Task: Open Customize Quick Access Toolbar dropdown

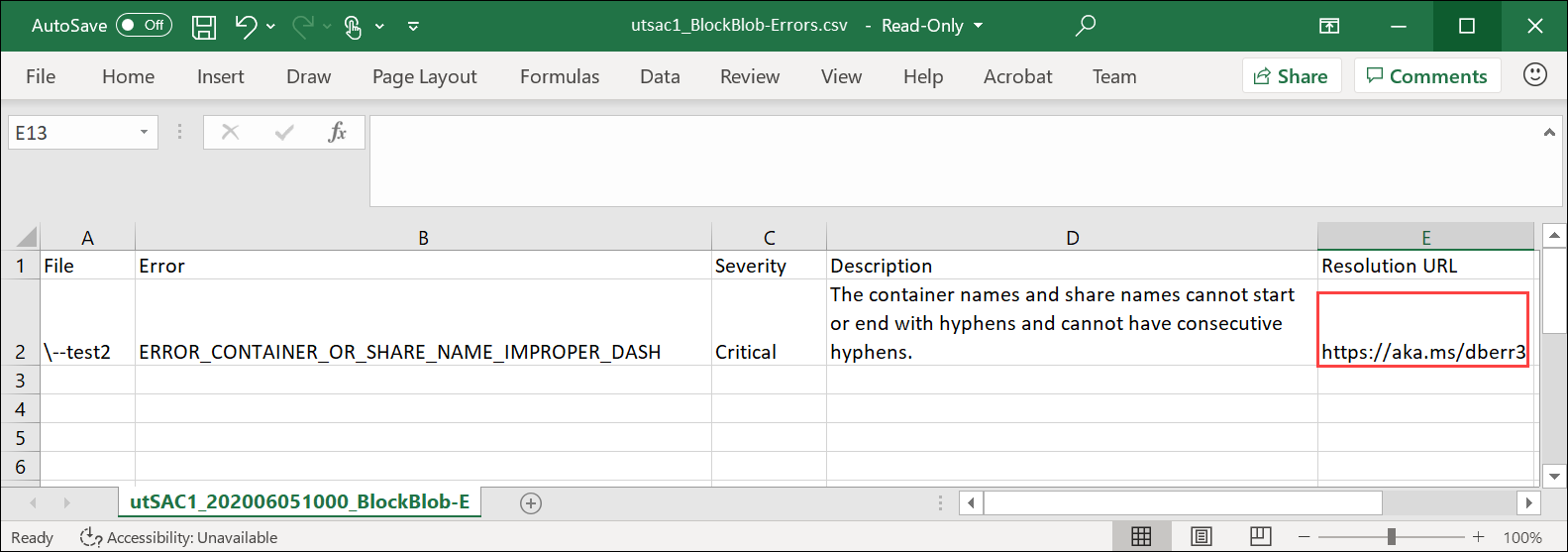Action: coord(413,27)
